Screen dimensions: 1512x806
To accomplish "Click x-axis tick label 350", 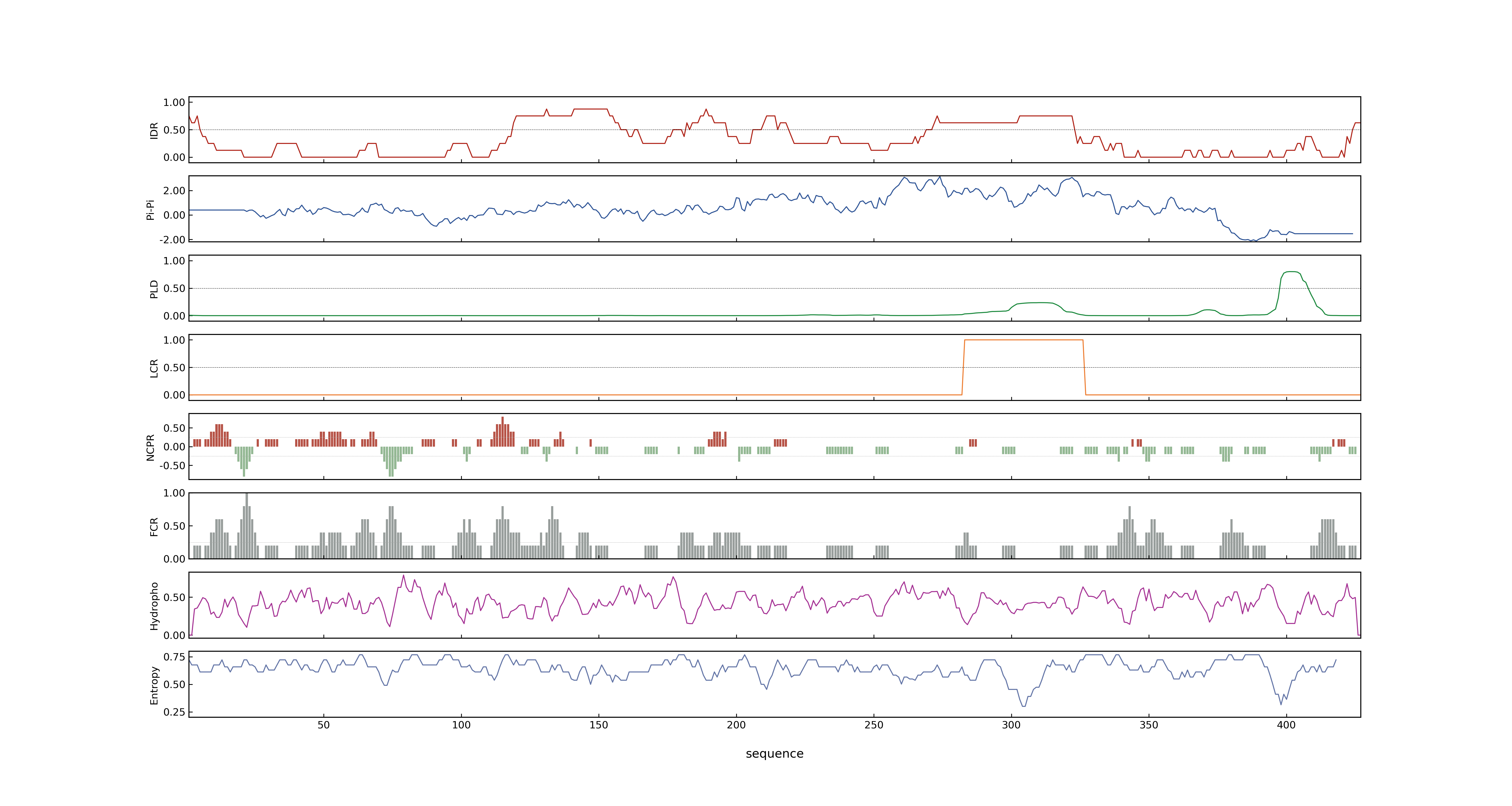I will coord(1149,725).
